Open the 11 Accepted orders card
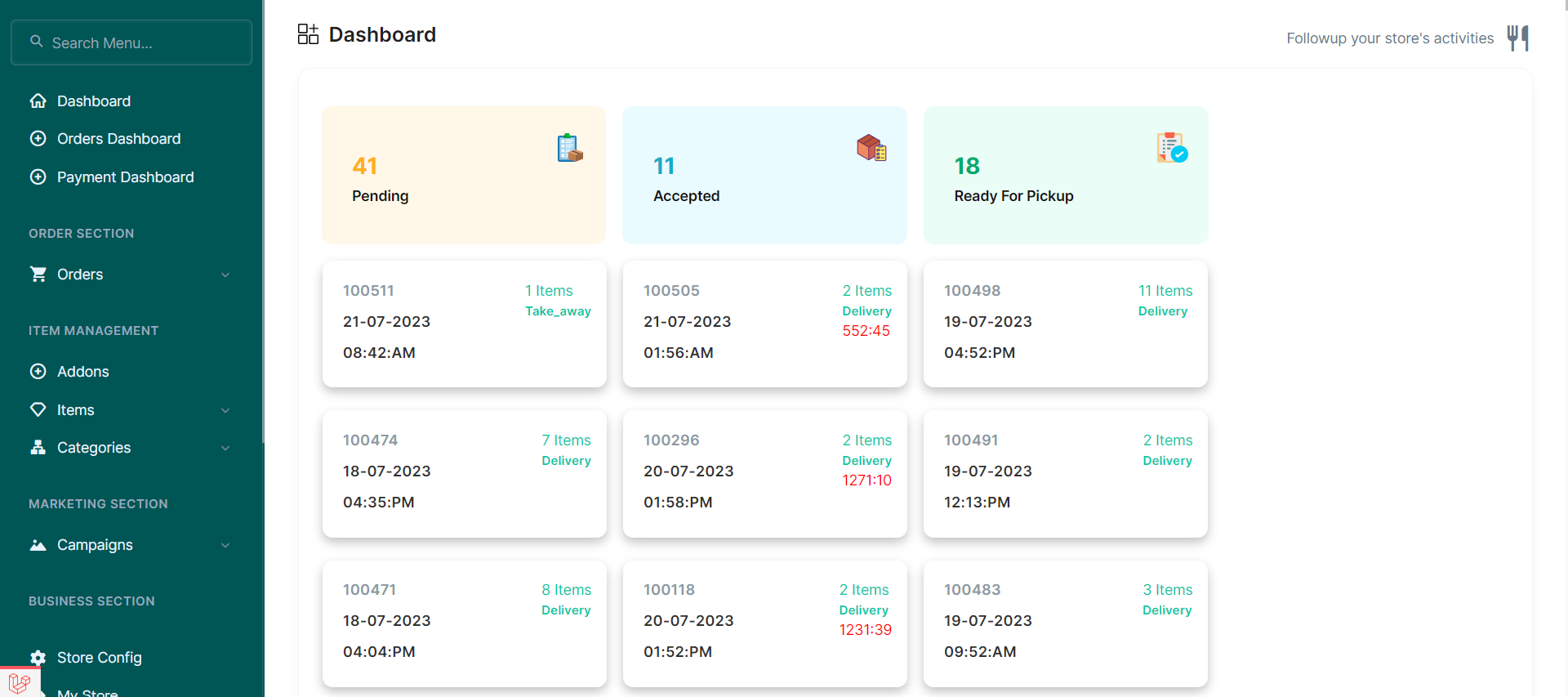 [x=764, y=175]
